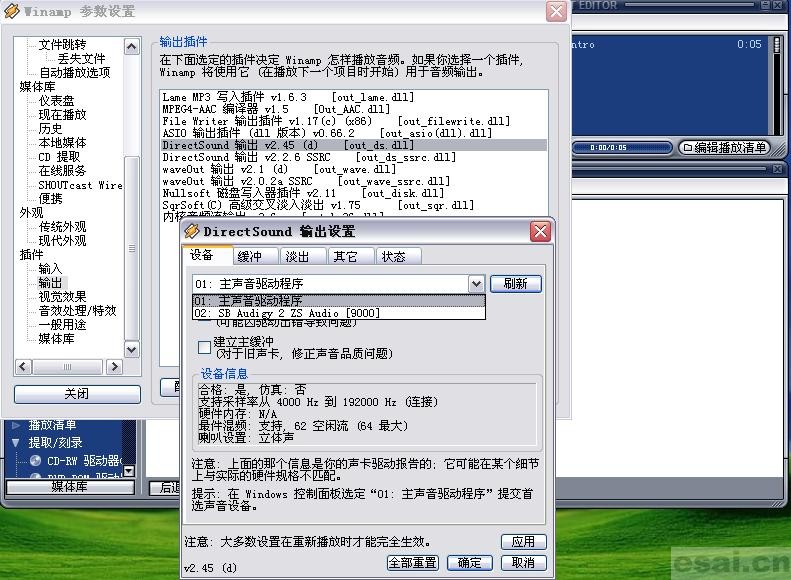This screenshot has width=791, height=580.
Task: Click the 全部重置 reset all button
Action: click(412, 562)
